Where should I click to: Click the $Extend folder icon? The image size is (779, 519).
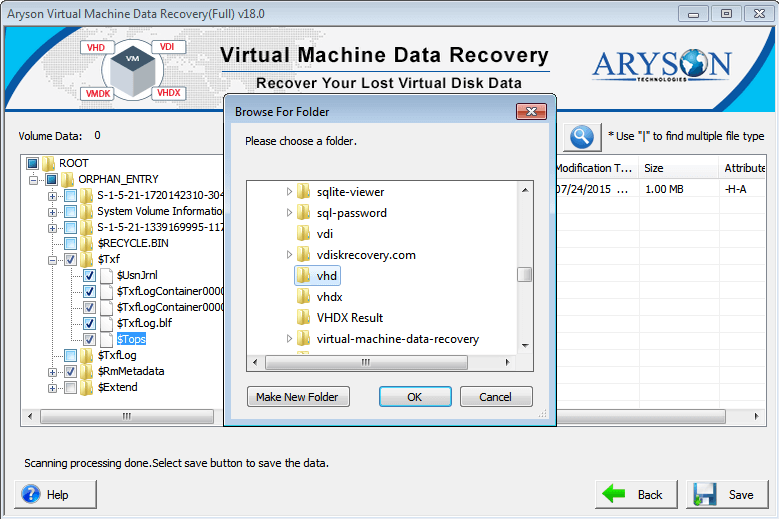click(86, 387)
